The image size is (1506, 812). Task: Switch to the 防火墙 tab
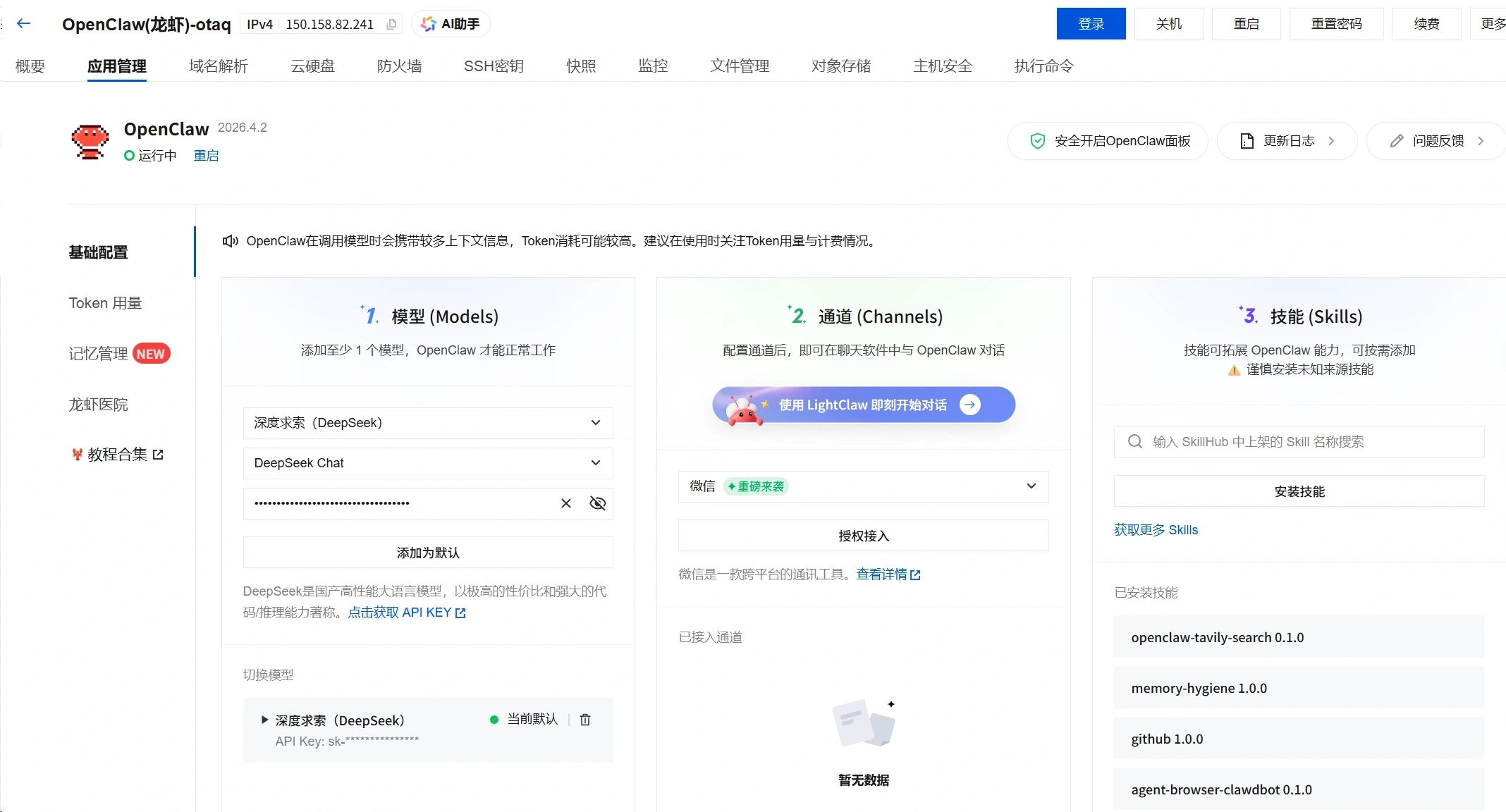400,66
